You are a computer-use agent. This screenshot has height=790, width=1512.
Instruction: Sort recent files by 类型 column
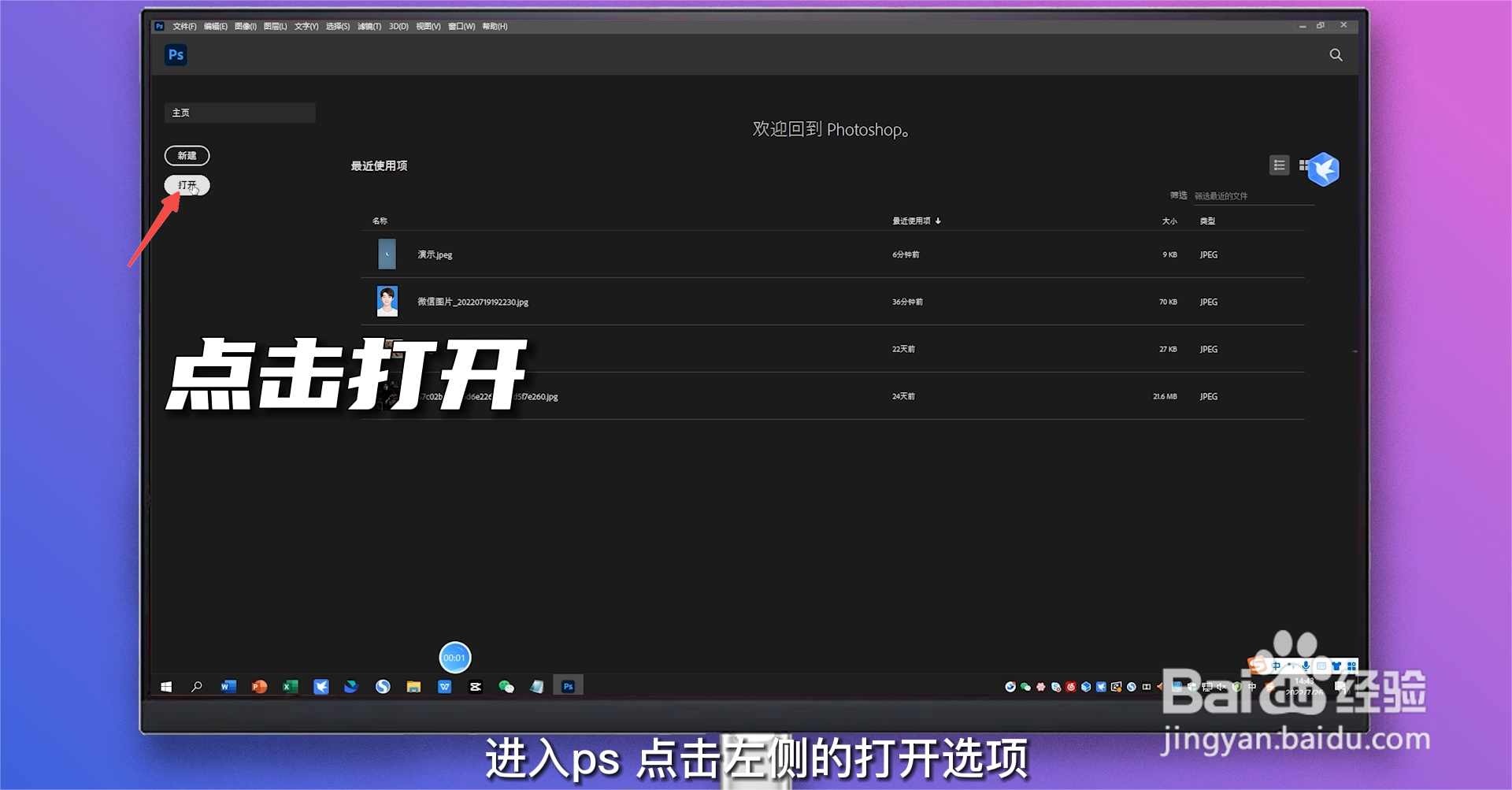[x=1207, y=221]
